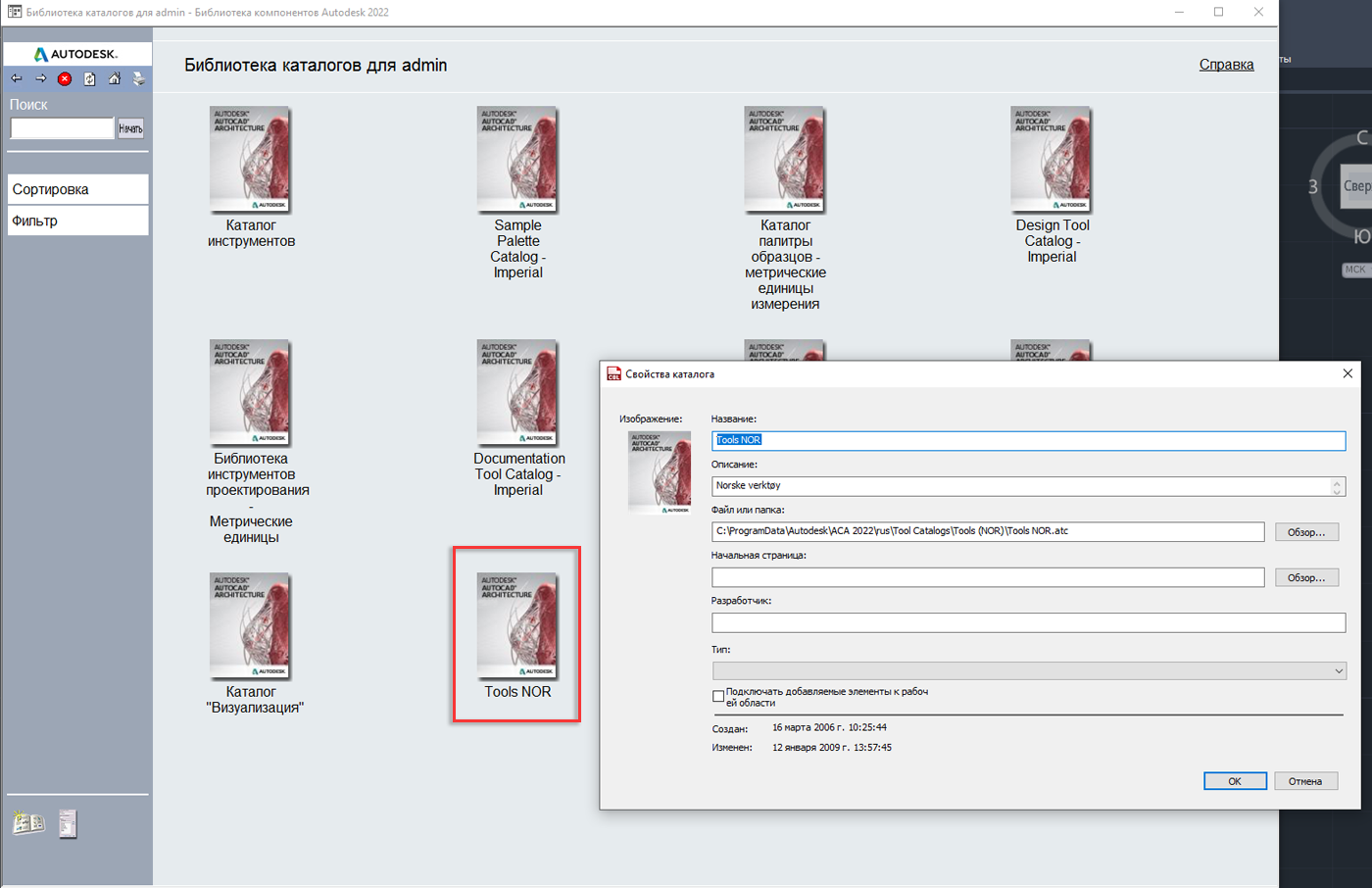Go to the home page icon
This screenshot has width=1372, height=888.
tap(114, 78)
